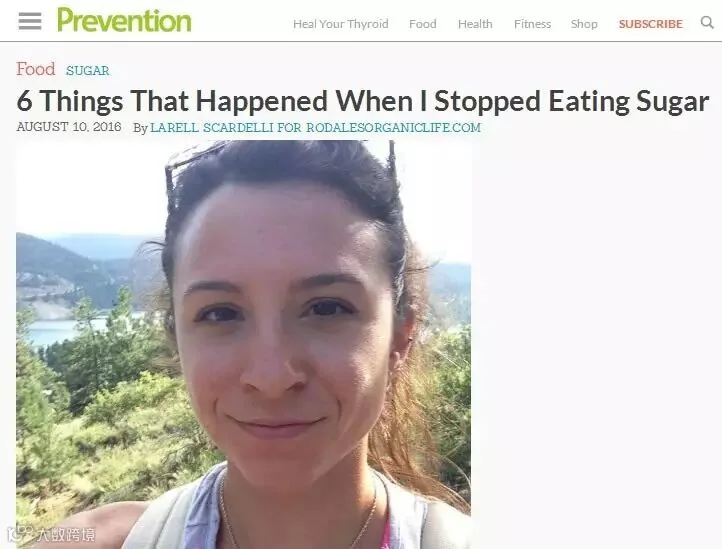
Task: Click the watermark logo on the photo
Action: click(x=52, y=534)
